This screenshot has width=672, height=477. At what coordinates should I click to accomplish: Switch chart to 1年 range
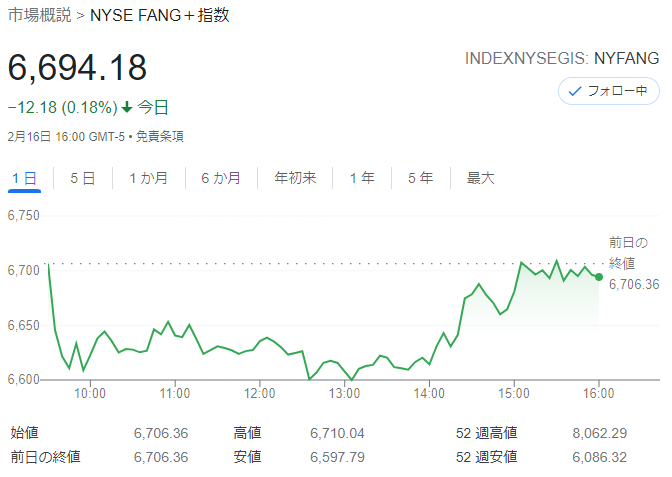(x=362, y=178)
